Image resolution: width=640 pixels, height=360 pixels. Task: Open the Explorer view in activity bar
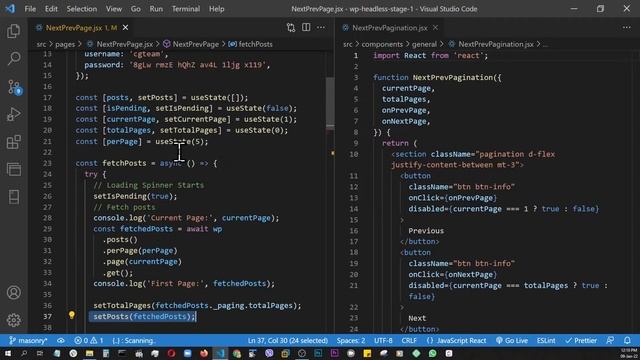[x=13, y=31]
